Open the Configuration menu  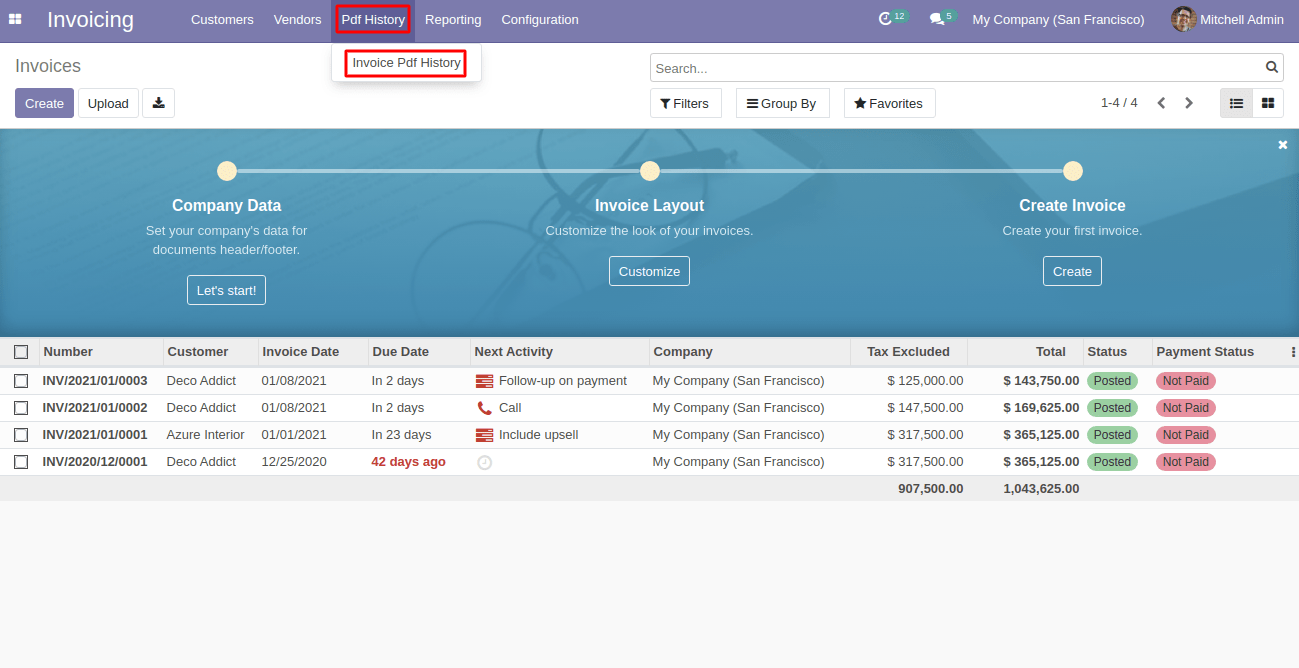pos(539,19)
